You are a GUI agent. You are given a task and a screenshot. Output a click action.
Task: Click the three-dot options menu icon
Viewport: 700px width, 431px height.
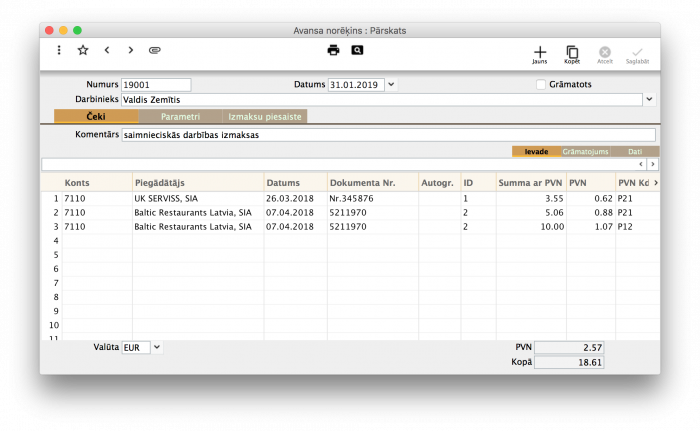59,50
